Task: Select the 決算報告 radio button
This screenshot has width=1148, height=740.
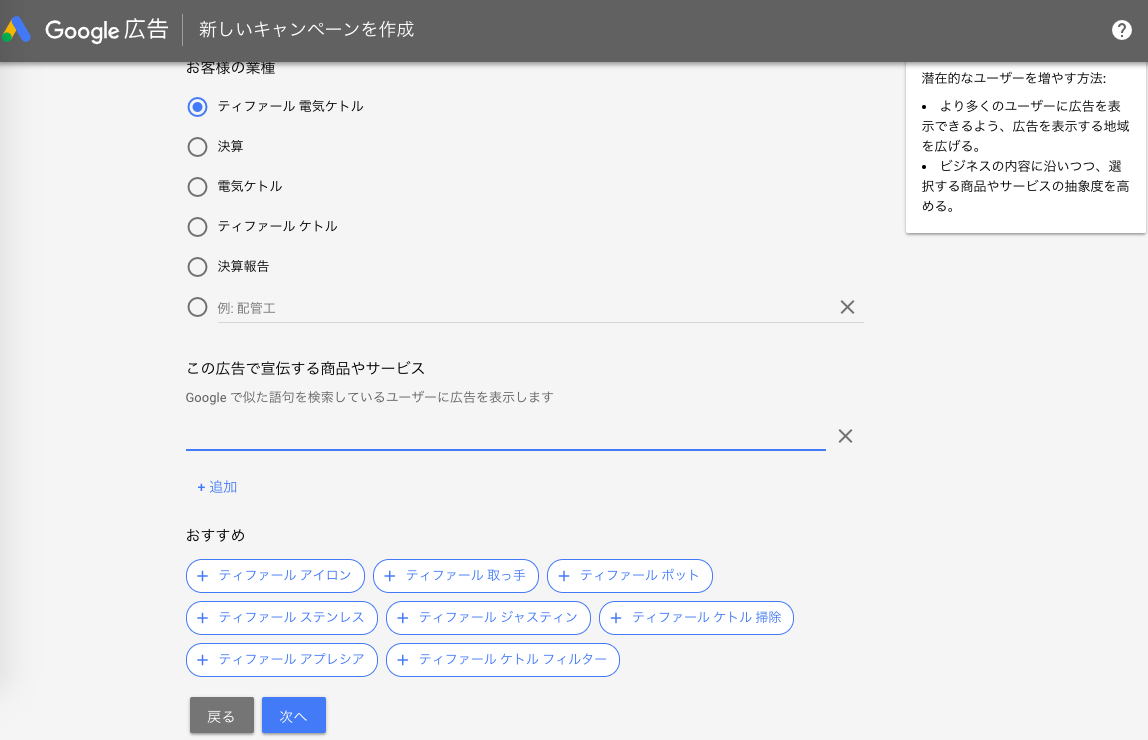Action: click(x=197, y=266)
